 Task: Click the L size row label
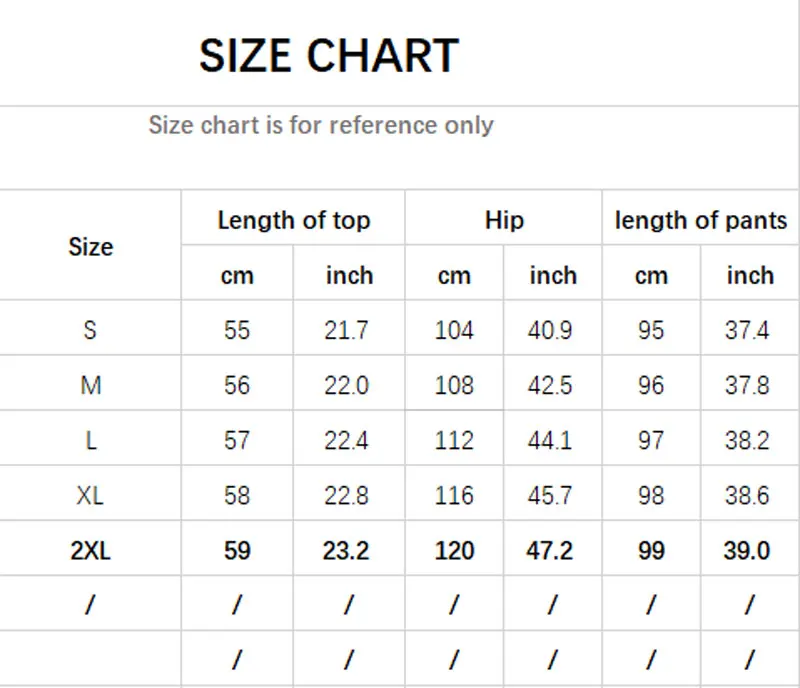(90, 440)
